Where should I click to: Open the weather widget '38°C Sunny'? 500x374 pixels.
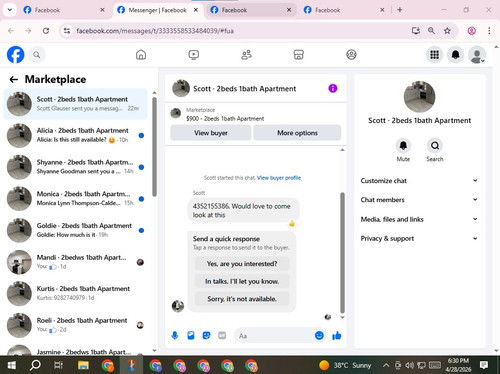(x=345, y=365)
